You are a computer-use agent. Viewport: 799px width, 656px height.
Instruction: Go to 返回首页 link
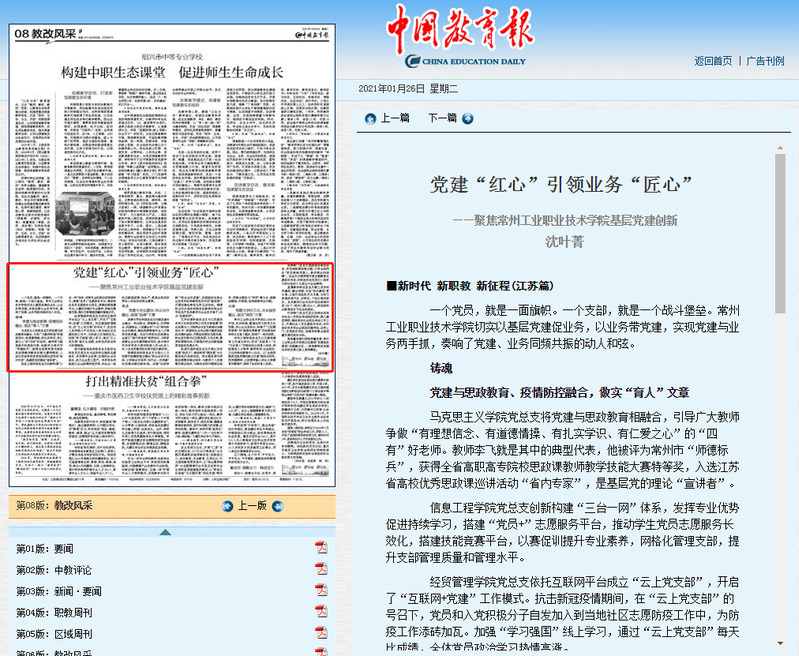pos(713,61)
